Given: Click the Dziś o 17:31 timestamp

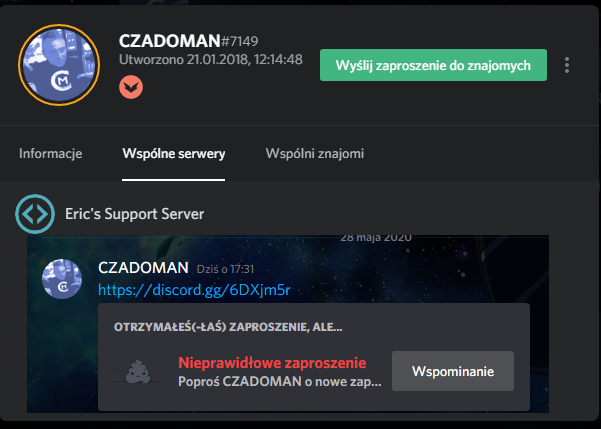Looking at the screenshot, I should (x=225, y=269).
